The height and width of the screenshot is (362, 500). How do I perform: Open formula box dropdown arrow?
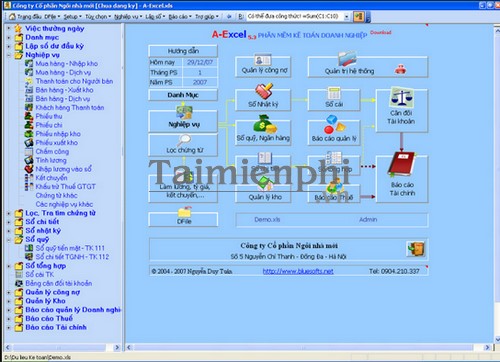tap(347, 16)
